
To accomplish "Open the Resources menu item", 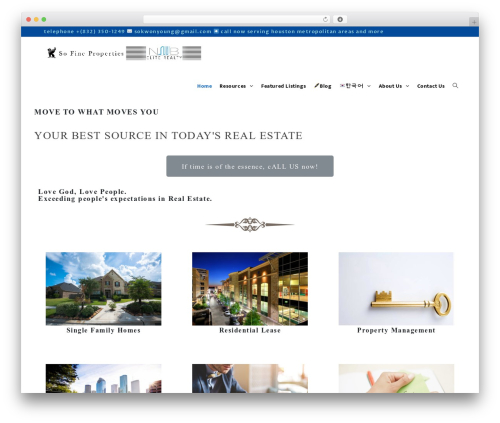I will [233, 86].
